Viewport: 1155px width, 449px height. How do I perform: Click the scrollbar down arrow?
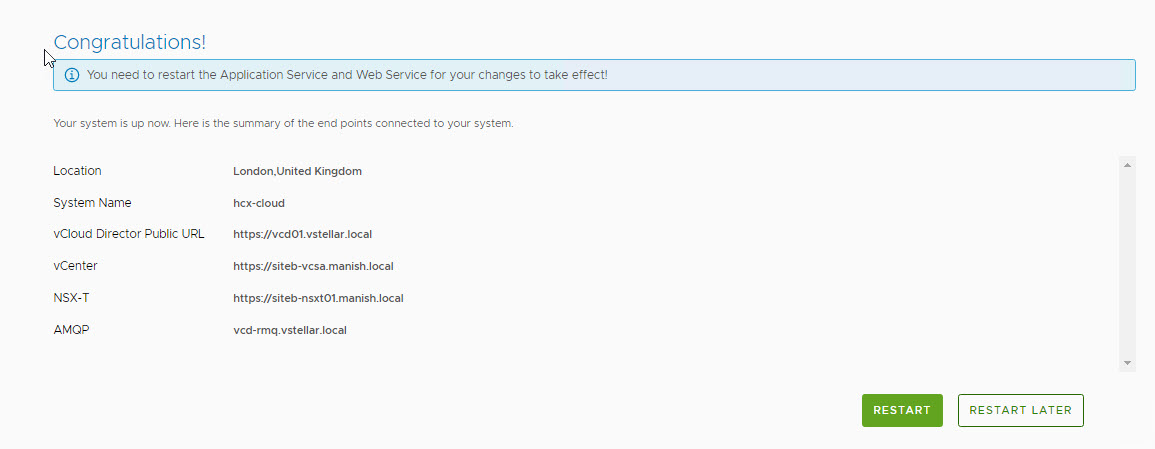tap(1127, 363)
